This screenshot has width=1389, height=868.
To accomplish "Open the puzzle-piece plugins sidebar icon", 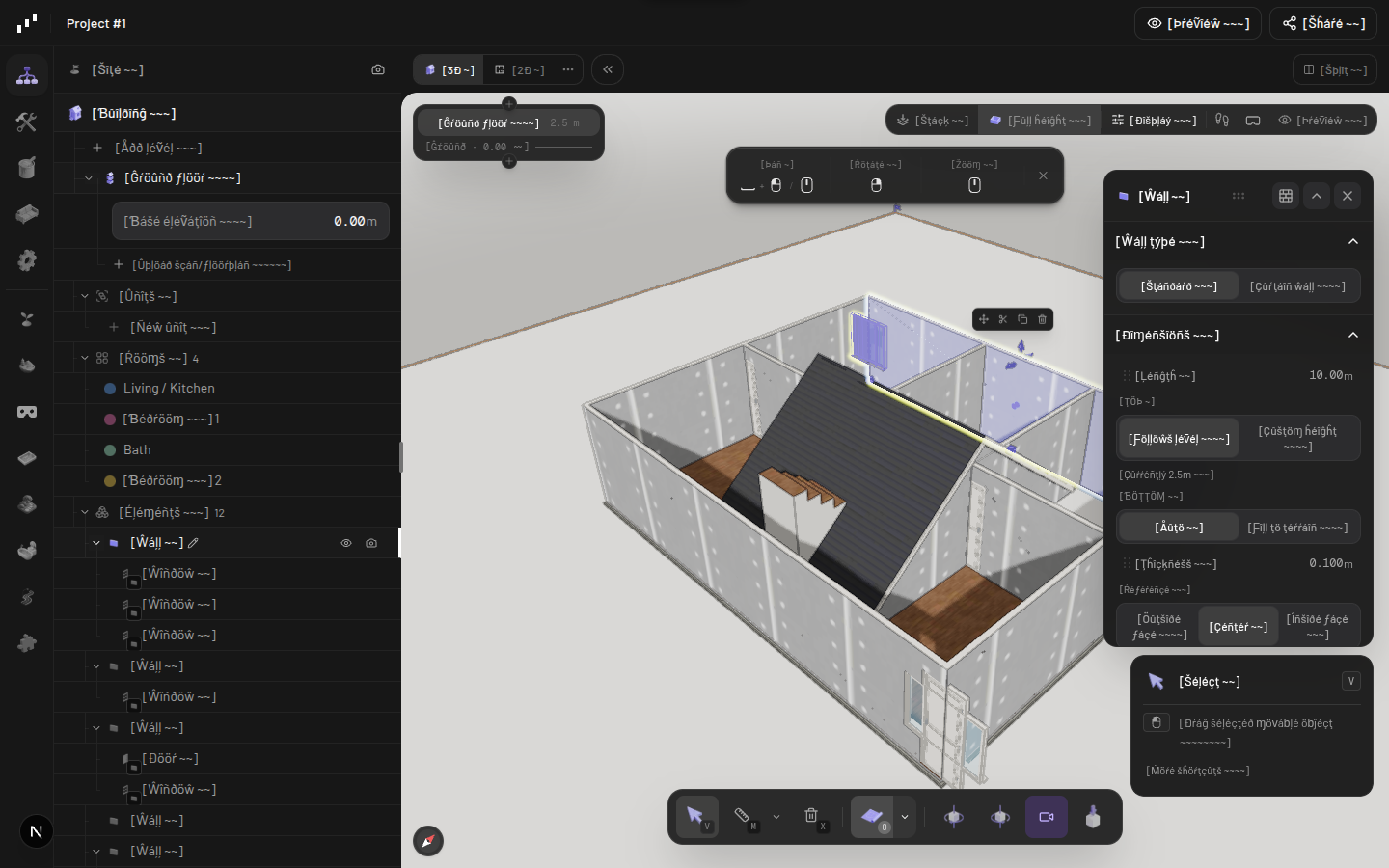I will pos(27,643).
